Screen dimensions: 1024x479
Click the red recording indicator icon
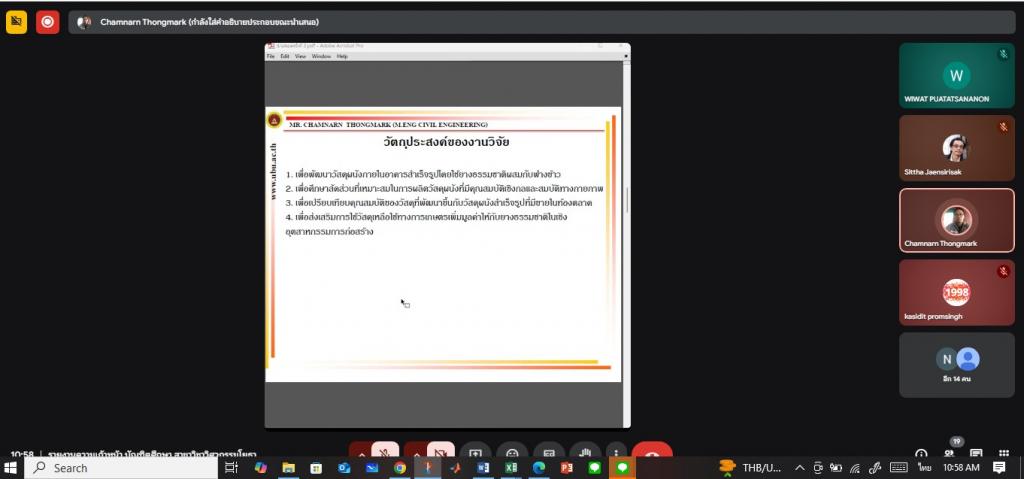click(x=47, y=22)
